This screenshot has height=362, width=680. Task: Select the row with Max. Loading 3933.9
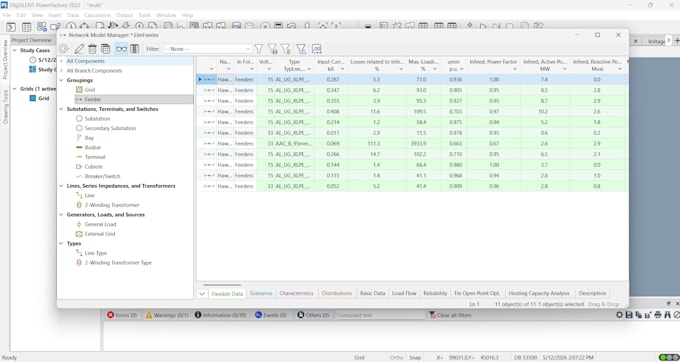(412, 143)
